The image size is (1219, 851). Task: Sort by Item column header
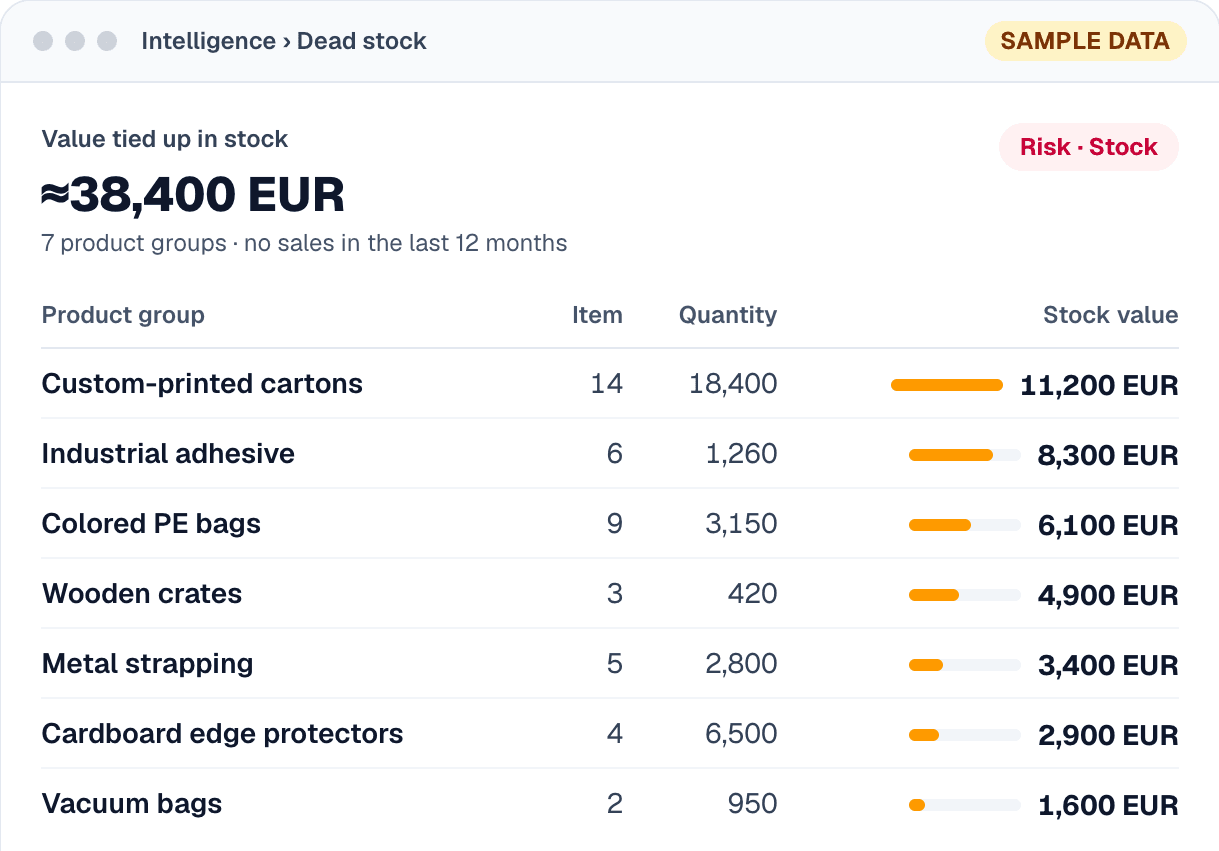point(597,315)
